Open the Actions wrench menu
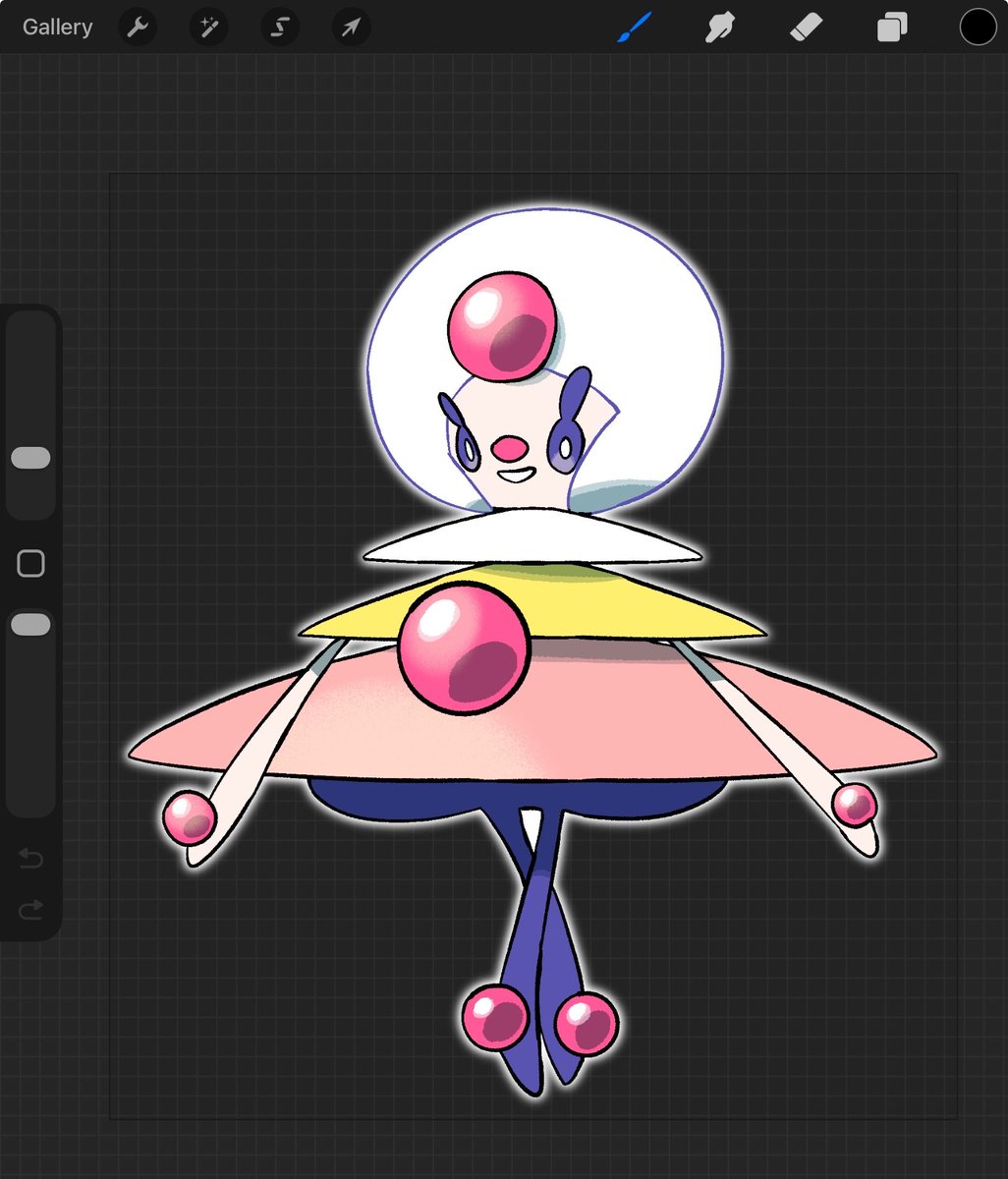1008x1179 pixels. coord(139,28)
